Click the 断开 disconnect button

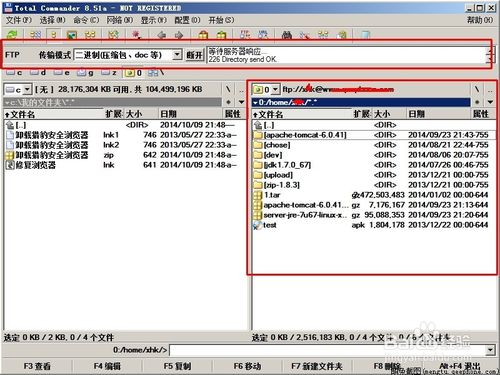[194, 55]
